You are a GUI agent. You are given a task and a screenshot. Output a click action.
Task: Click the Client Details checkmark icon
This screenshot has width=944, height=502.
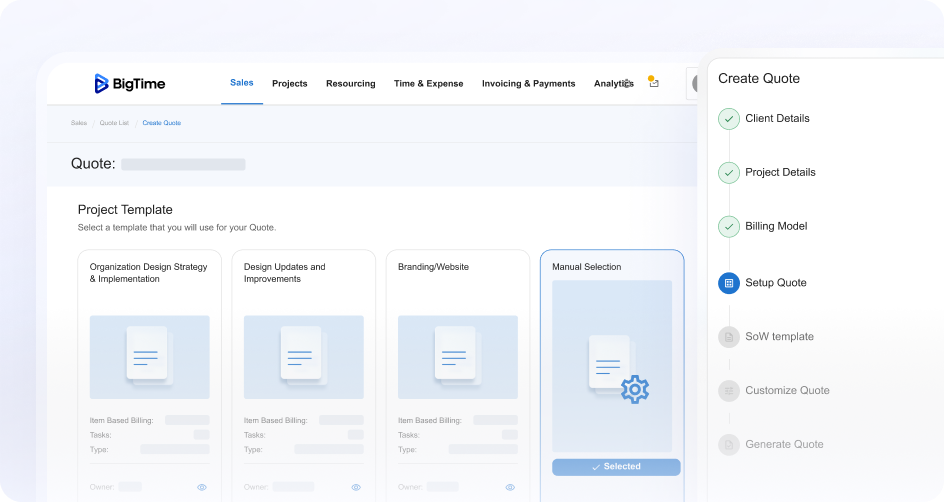(x=729, y=119)
